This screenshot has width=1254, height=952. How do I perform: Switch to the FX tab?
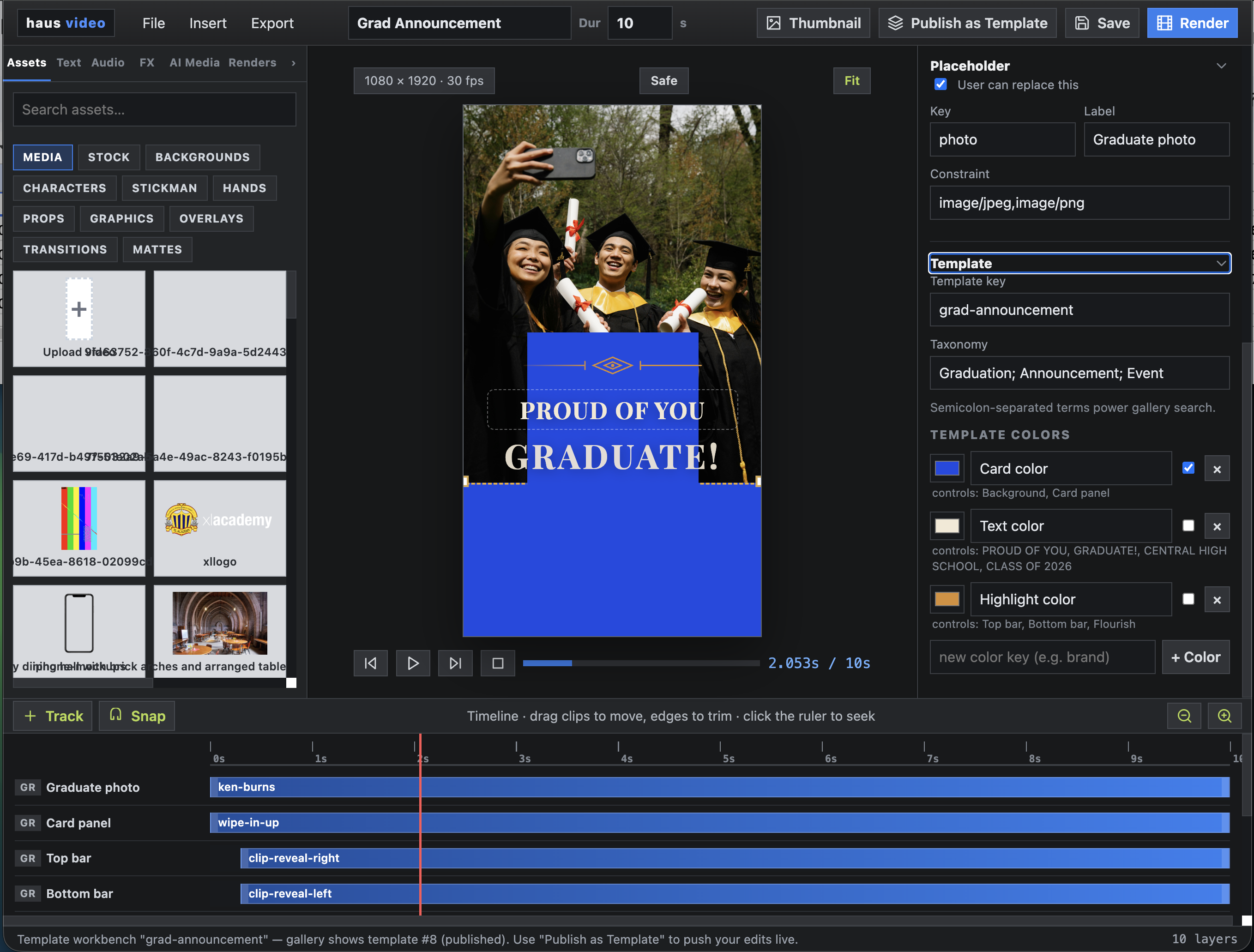tap(147, 62)
